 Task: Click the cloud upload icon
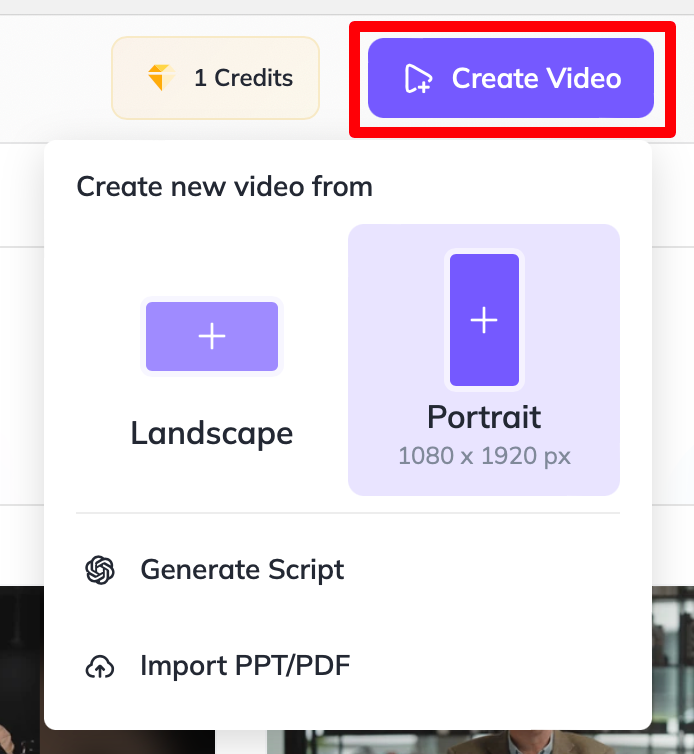100,666
